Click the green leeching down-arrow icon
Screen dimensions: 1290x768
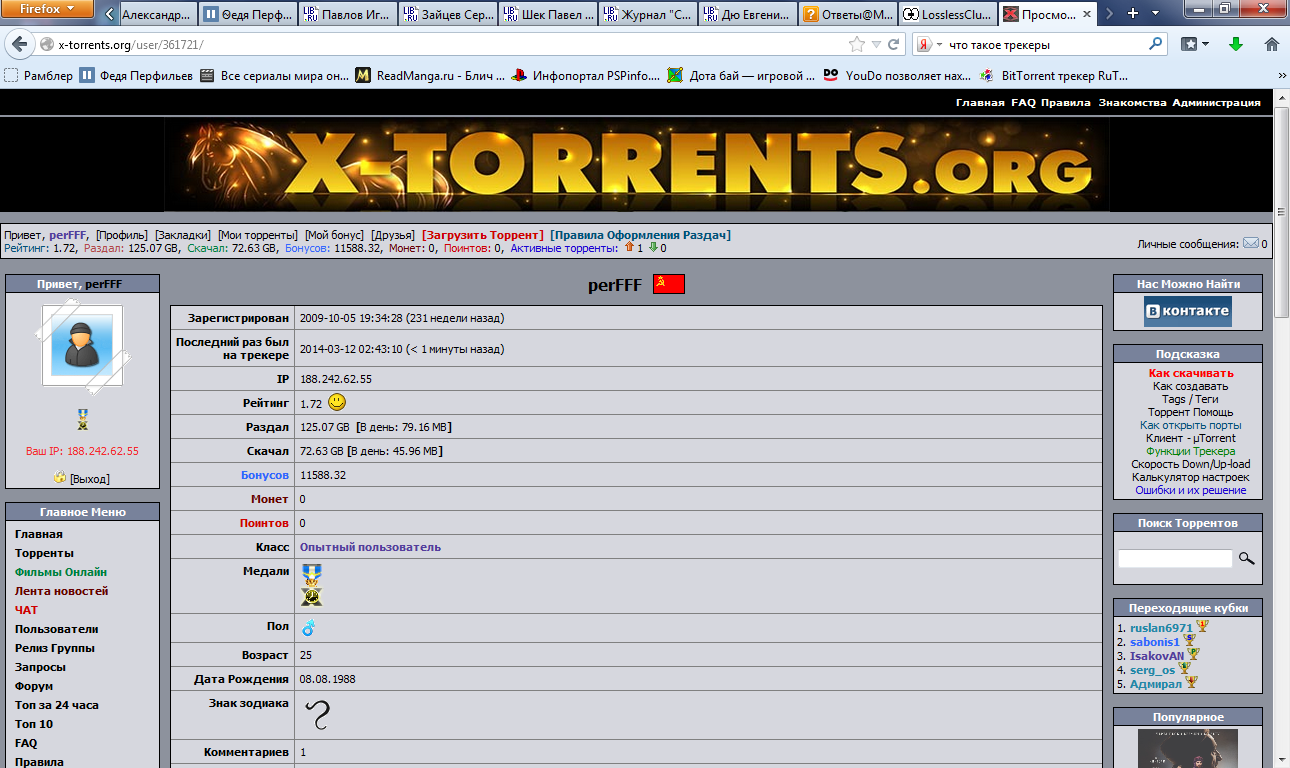point(653,248)
